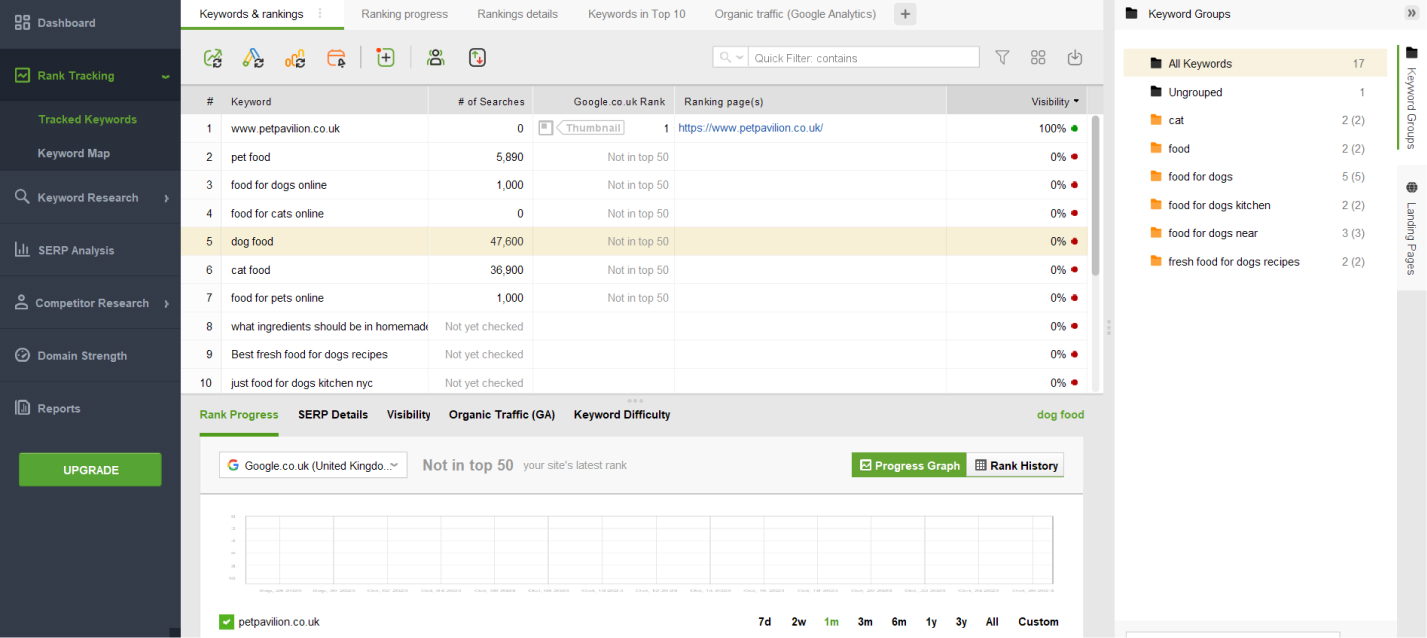Toggle the petpavilion.co.uk graph checkbox

coord(227,622)
